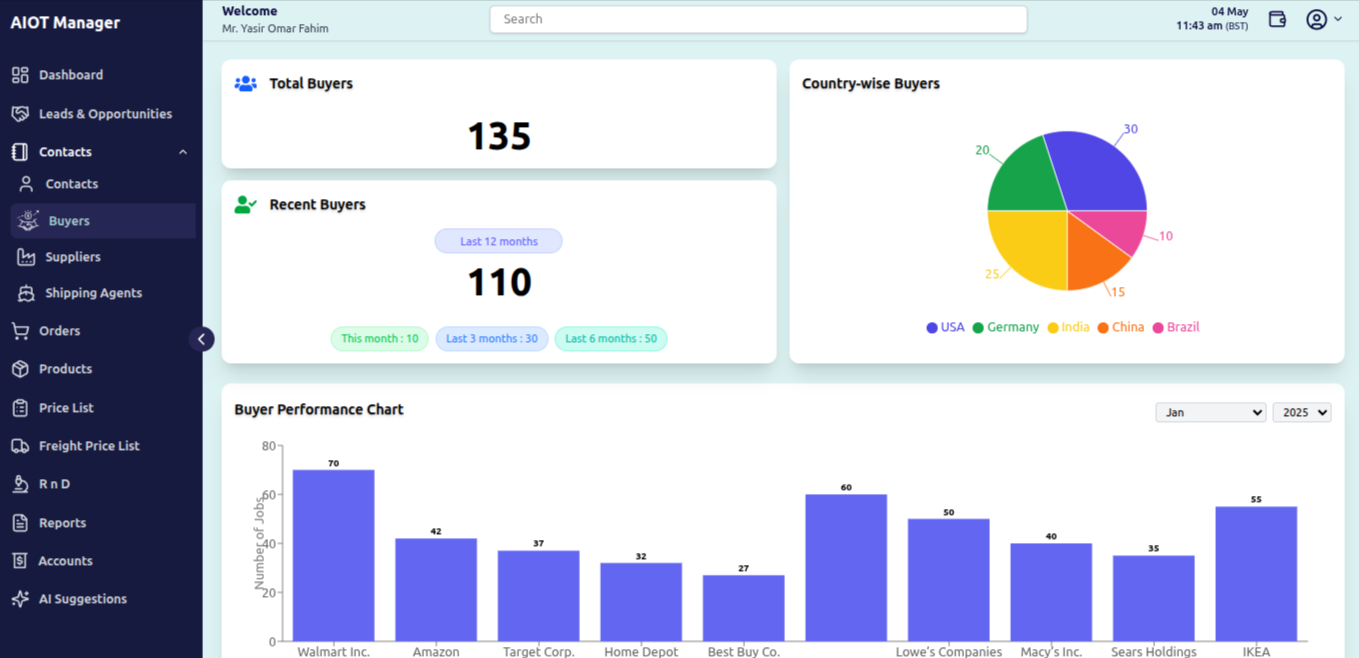The height and width of the screenshot is (658, 1359).
Task: Toggle Germany in pie chart legend
Action: click(1006, 327)
